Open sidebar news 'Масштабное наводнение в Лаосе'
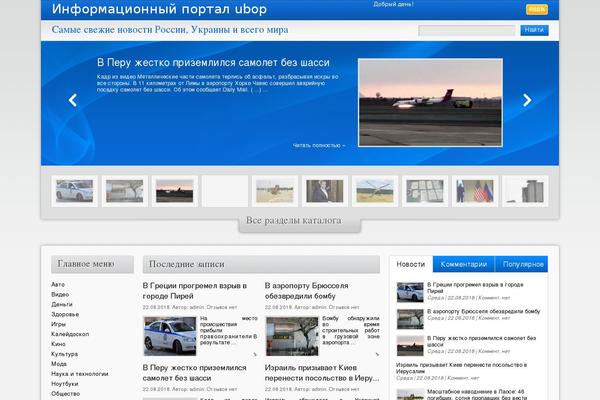 click(477, 395)
